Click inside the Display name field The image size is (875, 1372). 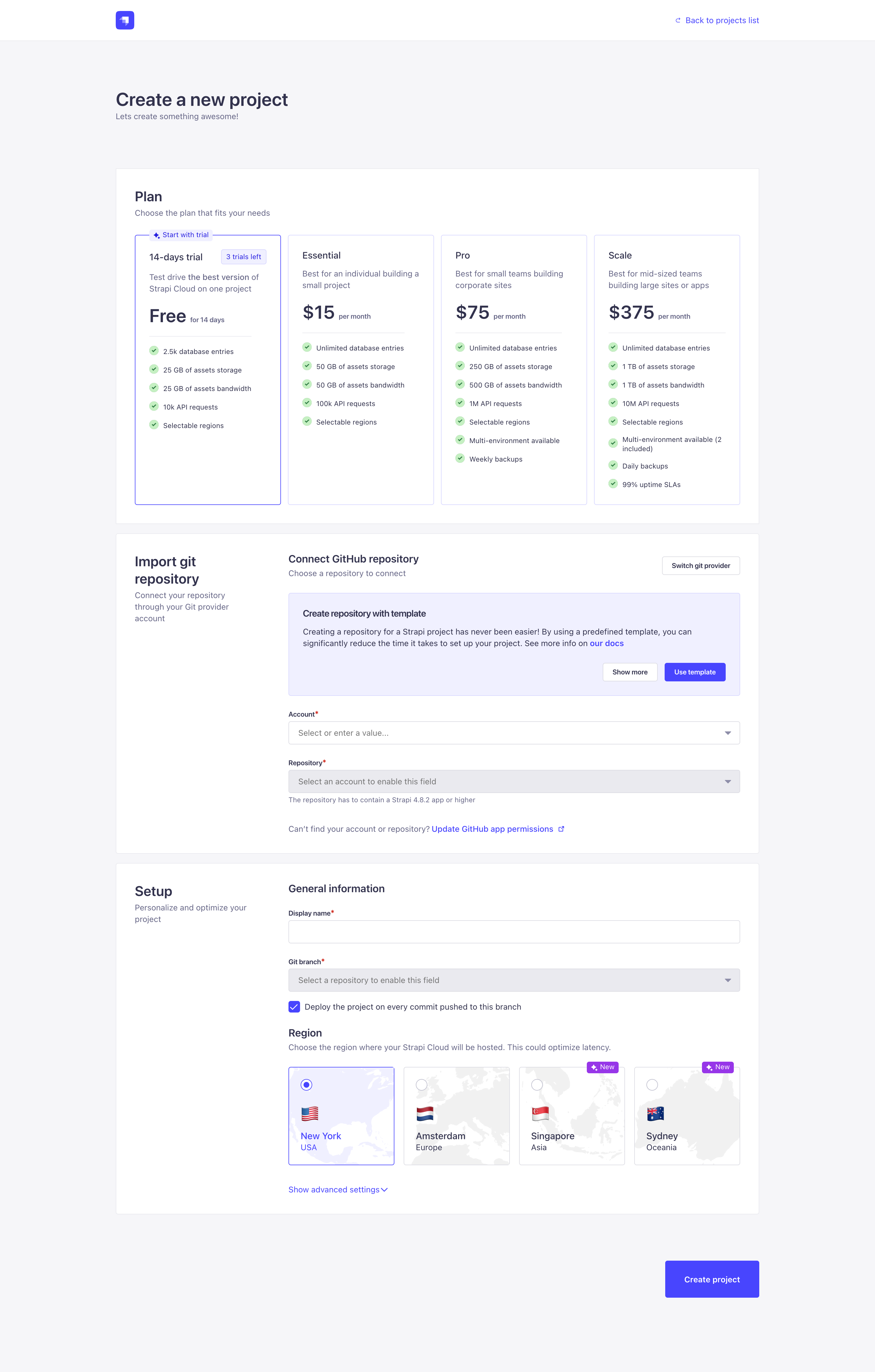pyautogui.click(x=514, y=931)
